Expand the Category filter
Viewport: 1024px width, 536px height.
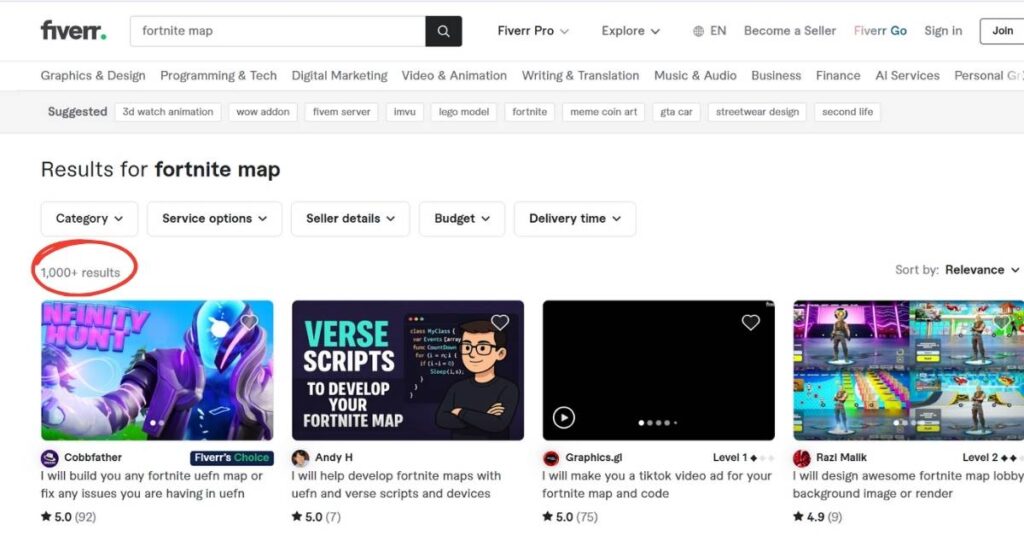point(89,219)
